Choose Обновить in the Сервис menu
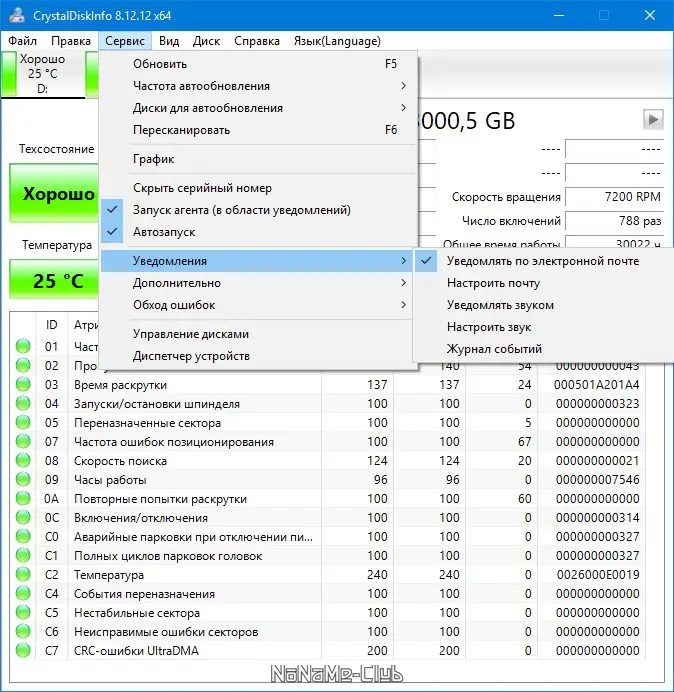This screenshot has width=674, height=692. click(258, 64)
